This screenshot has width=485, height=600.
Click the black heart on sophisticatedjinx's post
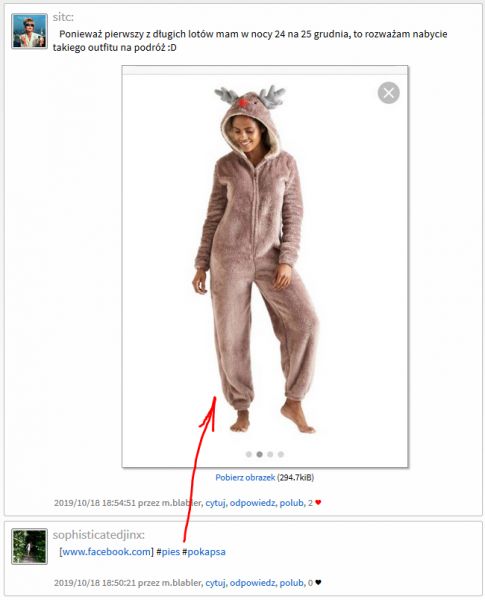pos(318,583)
